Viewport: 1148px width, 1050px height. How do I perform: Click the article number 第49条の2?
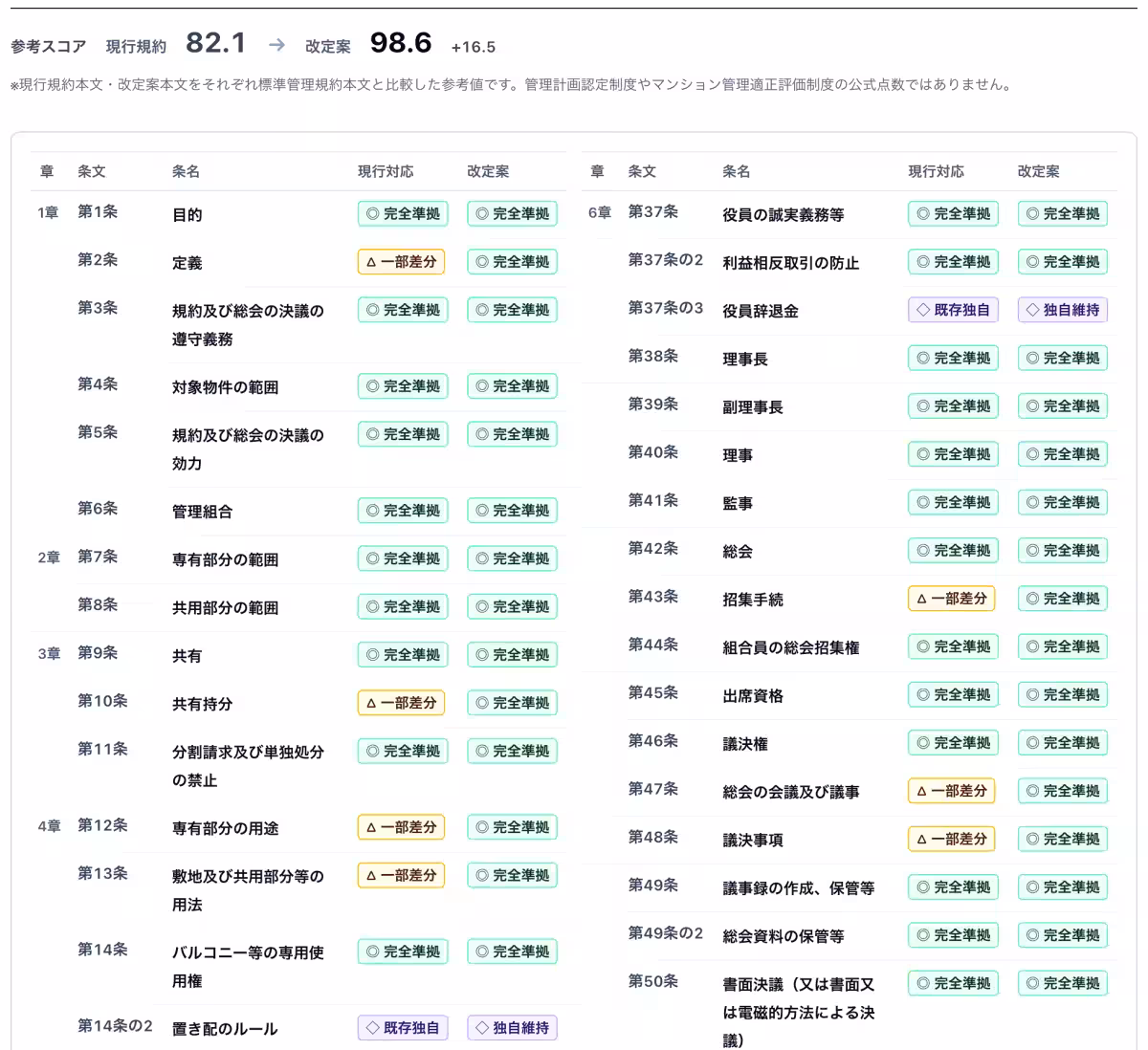[665, 932]
